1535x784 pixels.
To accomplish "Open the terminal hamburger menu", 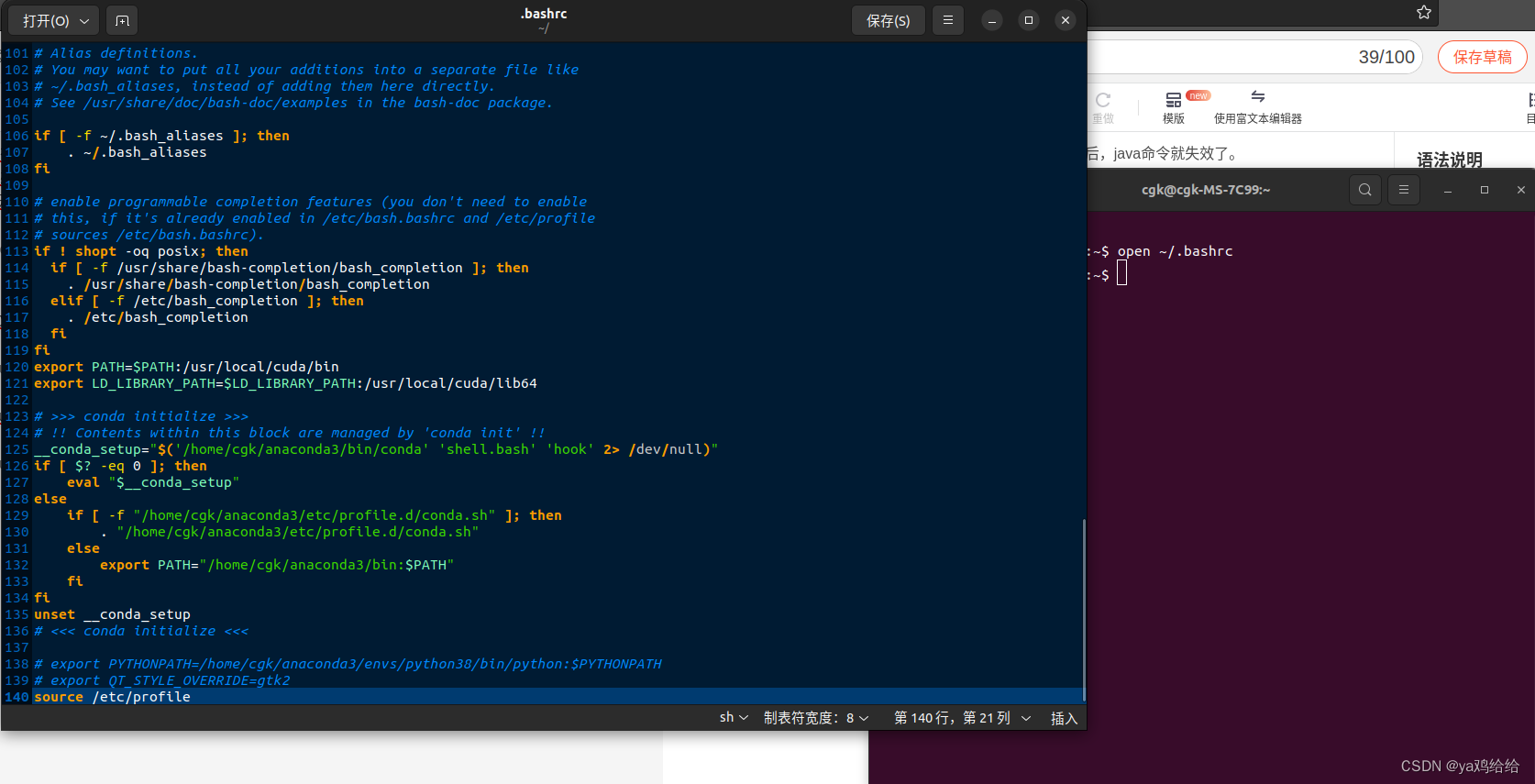I will click(1404, 190).
